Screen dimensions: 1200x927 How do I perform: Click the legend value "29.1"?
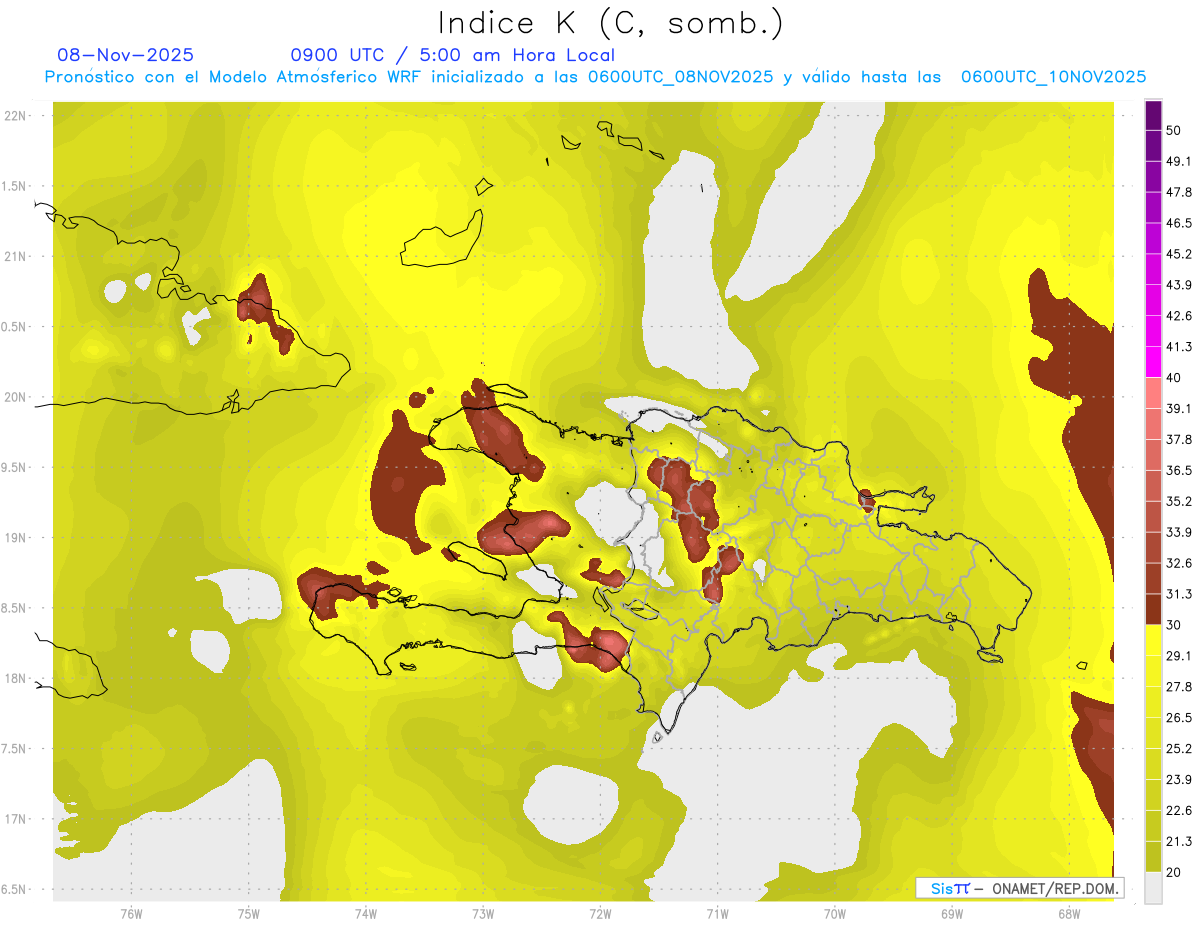tap(1179, 656)
